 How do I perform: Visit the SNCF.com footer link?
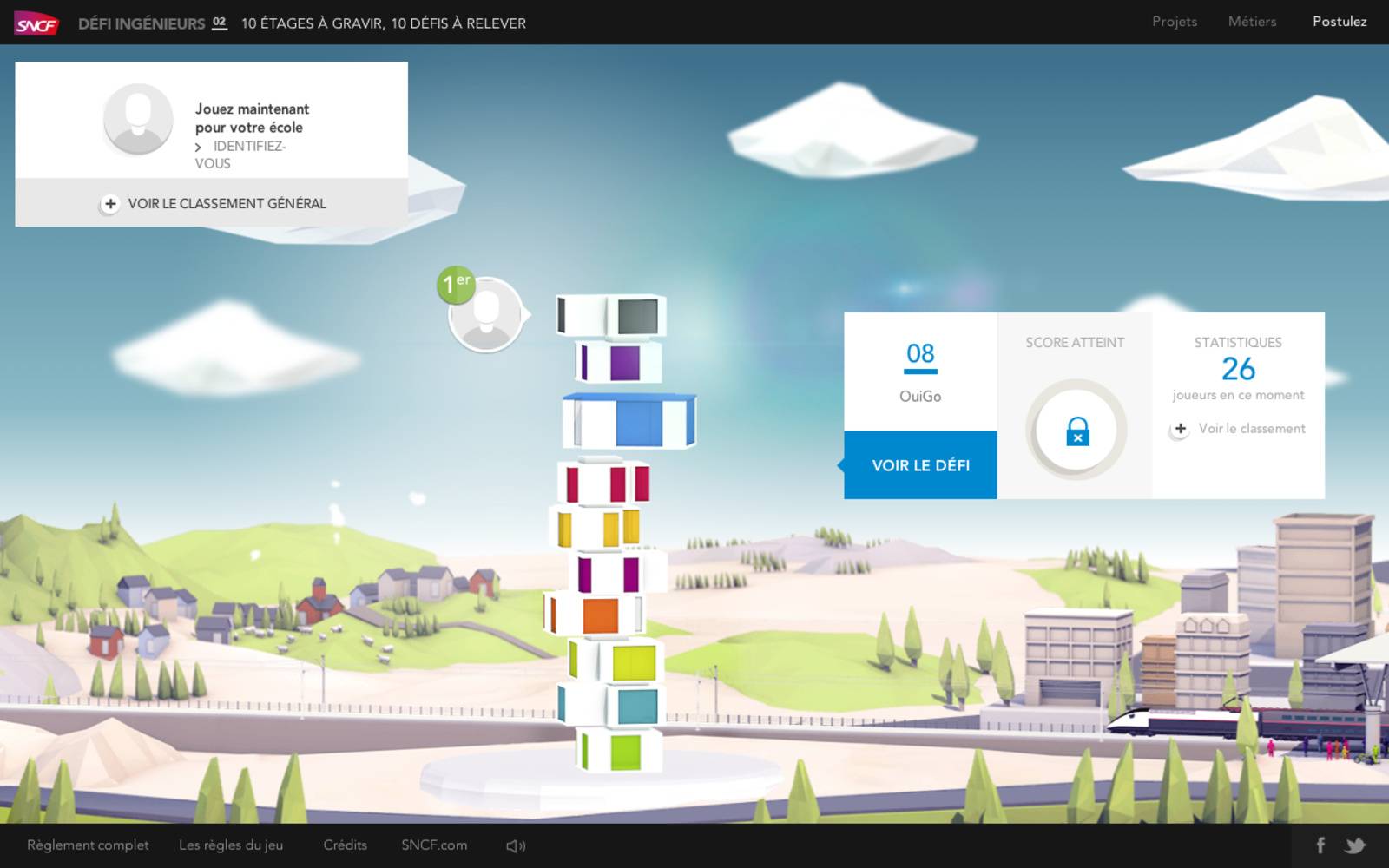(434, 845)
